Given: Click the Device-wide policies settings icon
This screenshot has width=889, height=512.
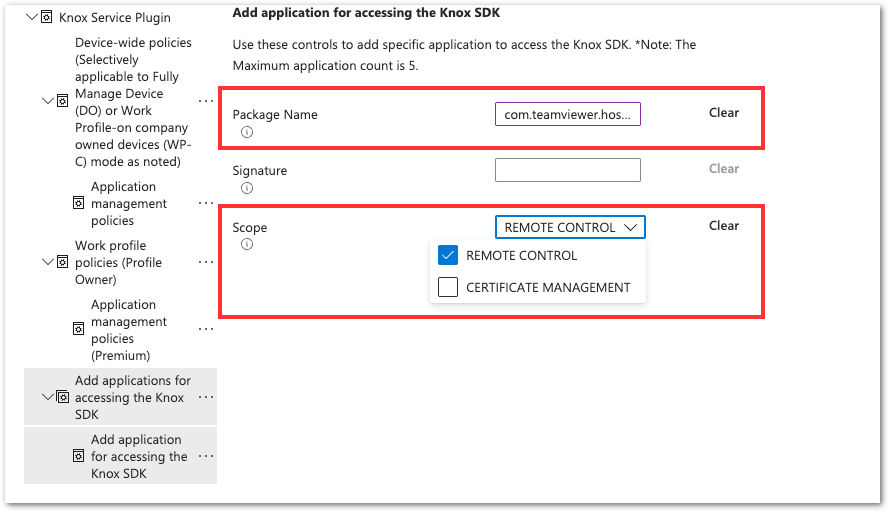Looking at the screenshot, I should (62, 101).
